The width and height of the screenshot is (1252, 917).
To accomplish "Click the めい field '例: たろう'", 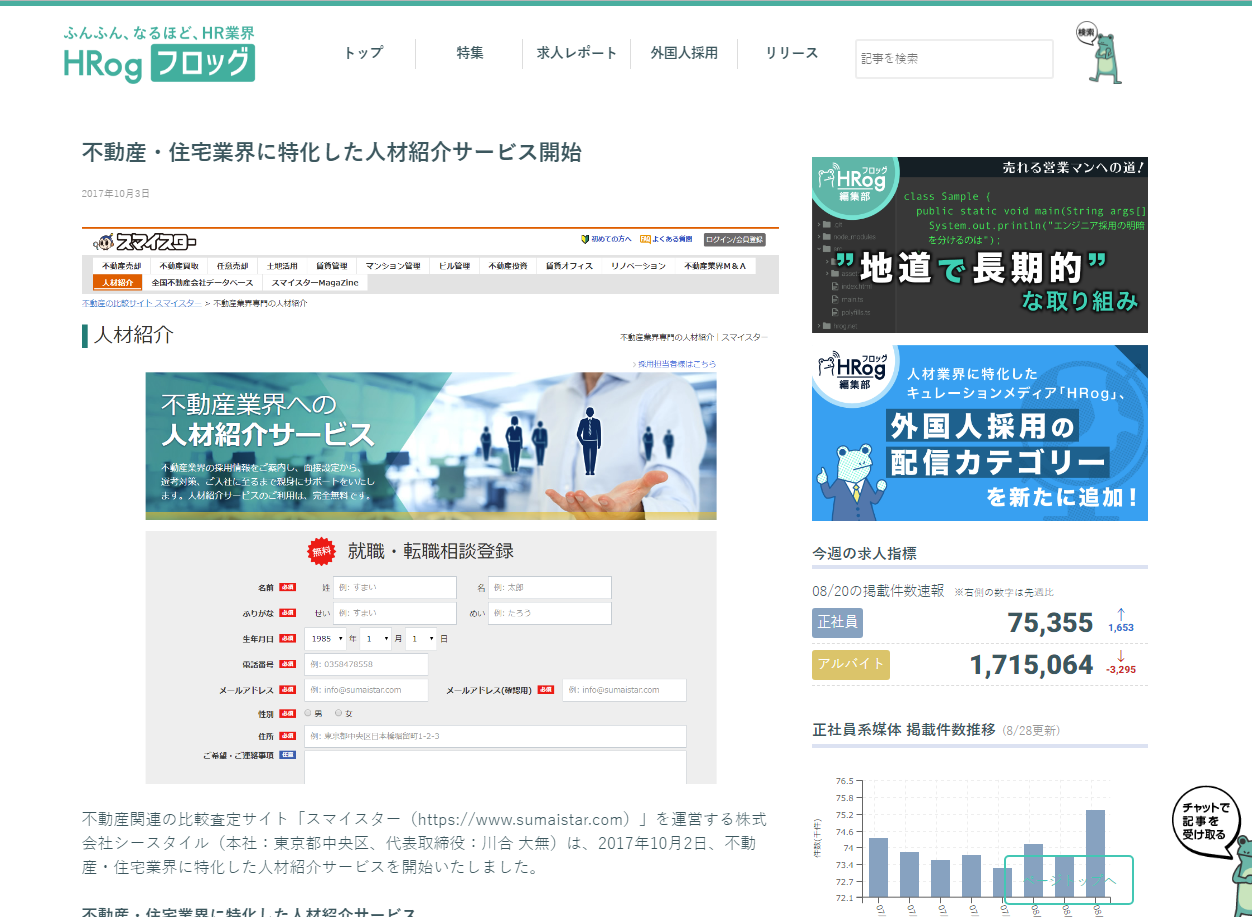I will 550,613.
